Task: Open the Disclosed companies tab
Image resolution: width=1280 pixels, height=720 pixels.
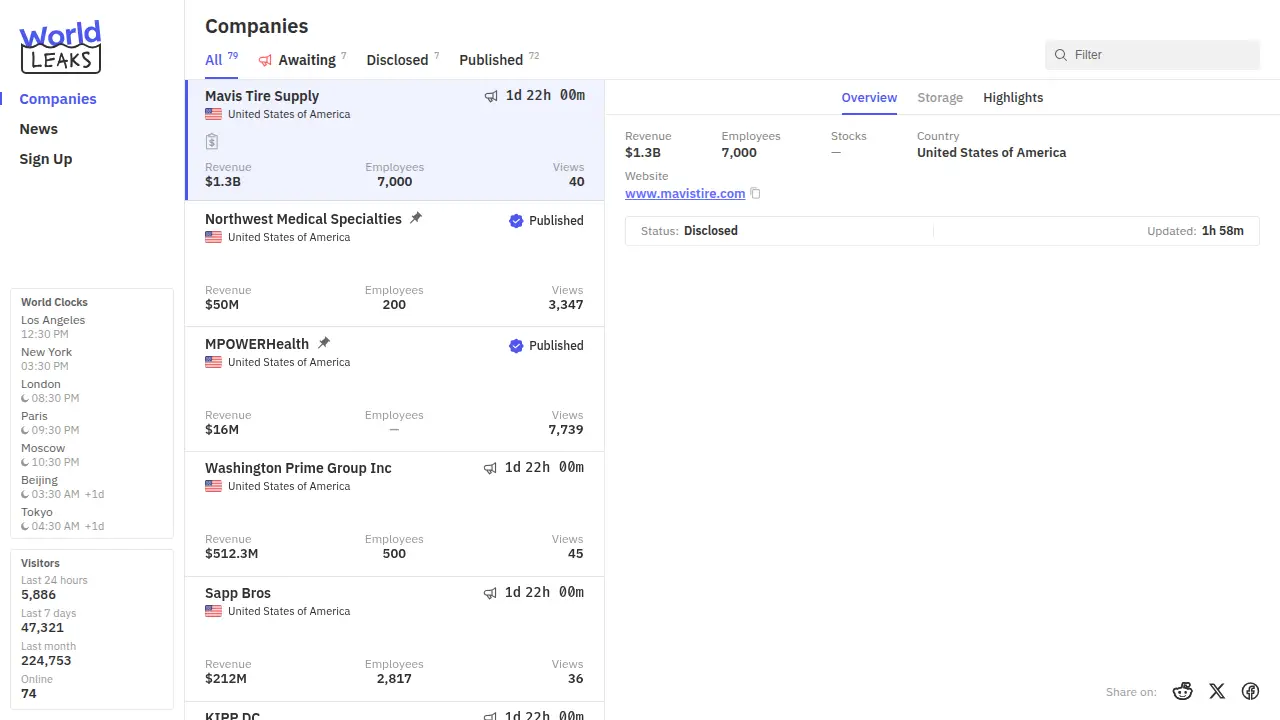Action: click(397, 60)
